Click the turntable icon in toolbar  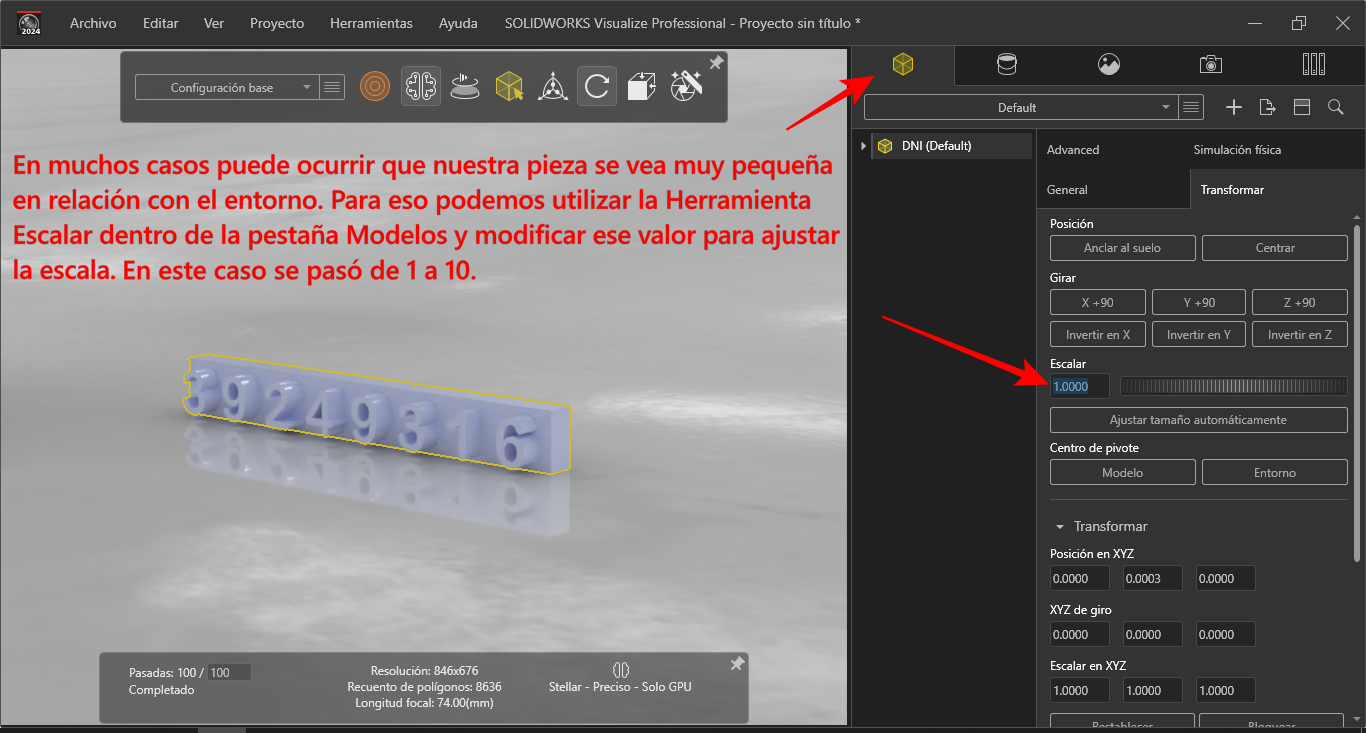pyautogui.click(x=463, y=87)
